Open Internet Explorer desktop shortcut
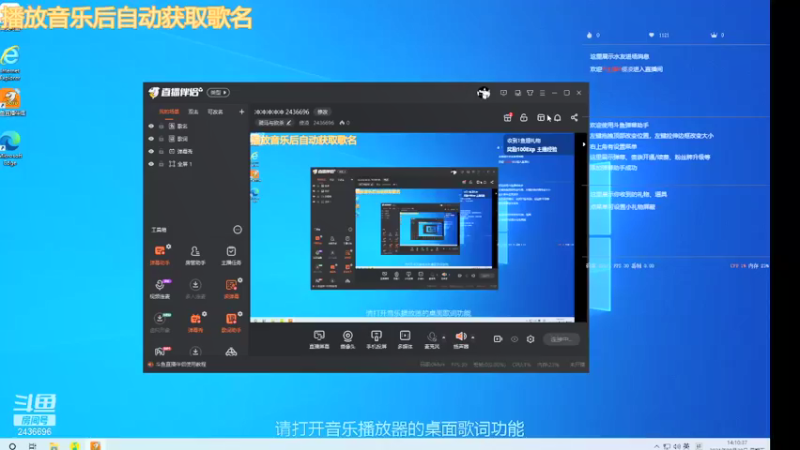Image resolution: width=800 pixels, height=450 pixels. 11,63
